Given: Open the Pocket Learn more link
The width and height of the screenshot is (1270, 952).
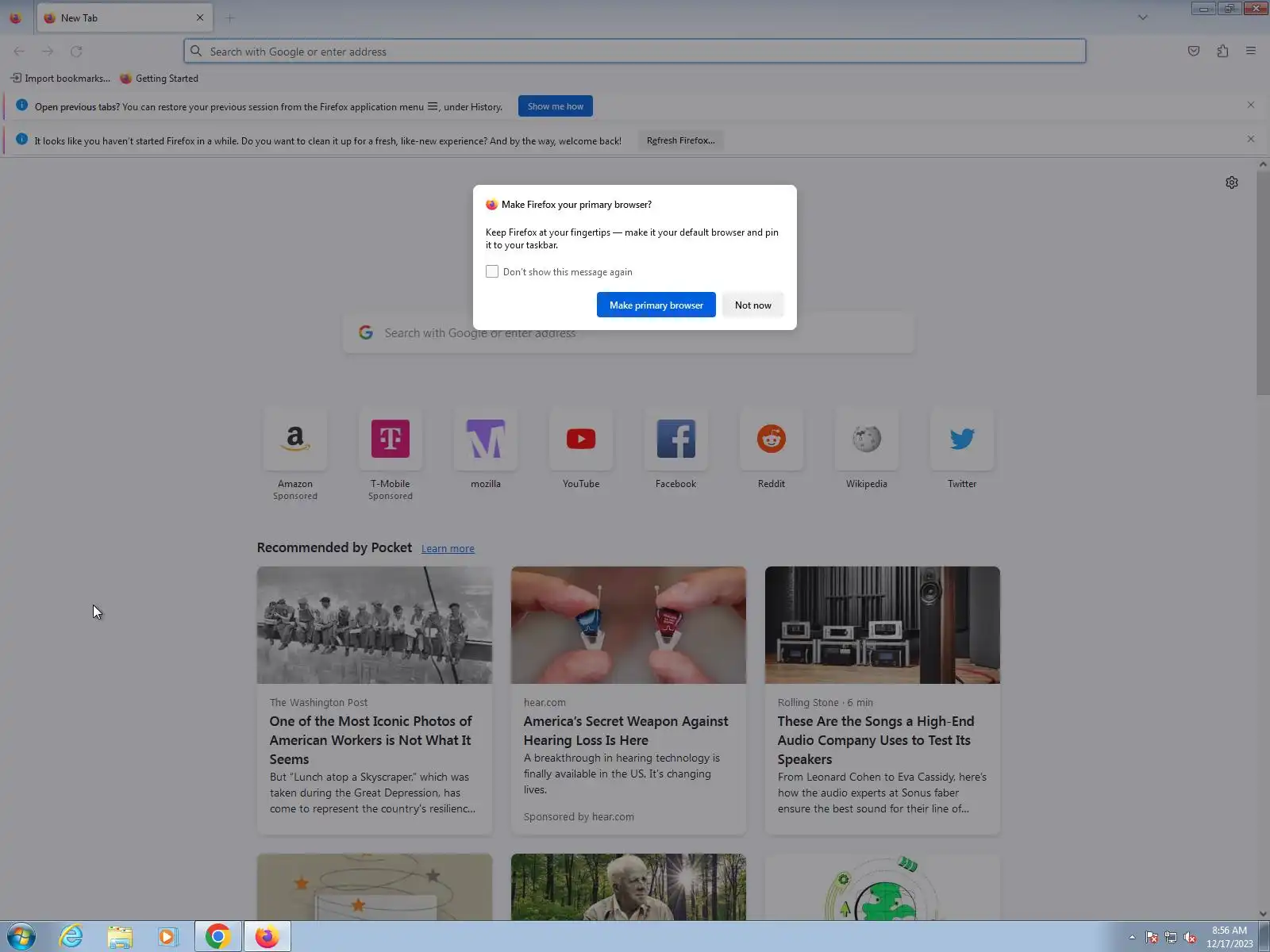Looking at the screenshot, I should [x=448, y=548].
